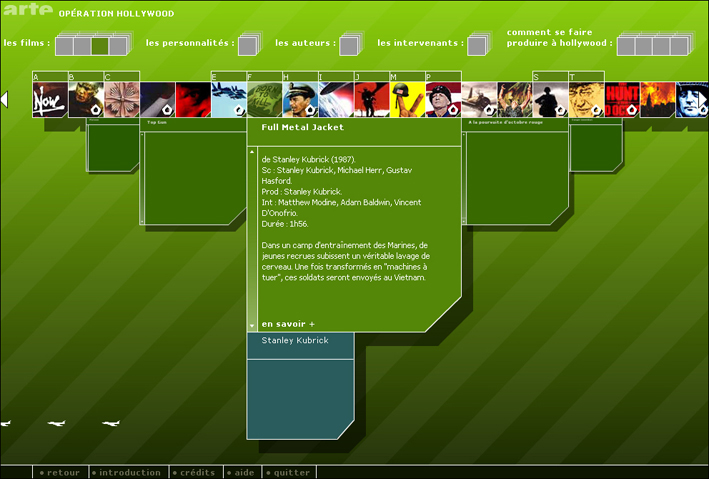Jump to letter F tab
Image resolution: width=709 pixels, height=479 pixels.
coord(265,76)
